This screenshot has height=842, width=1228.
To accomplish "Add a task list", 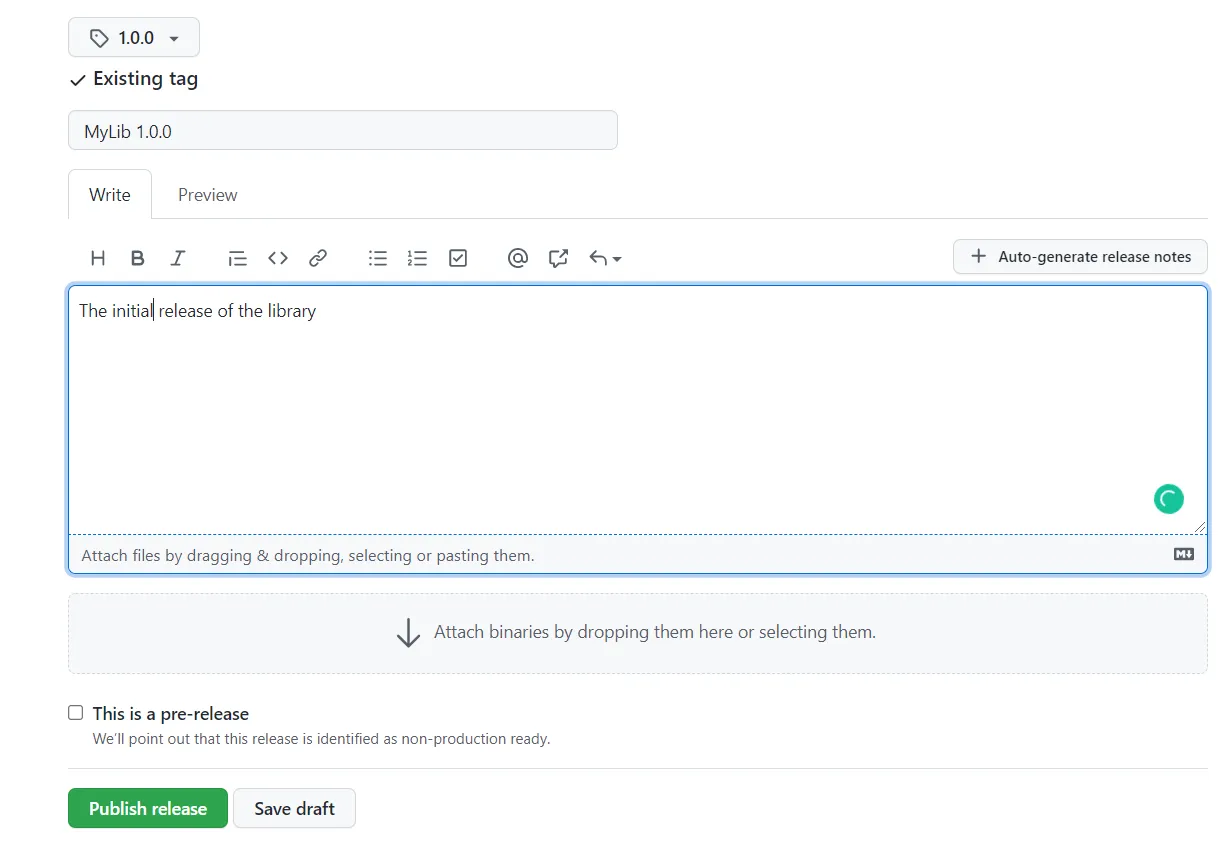I will [458, 258].
